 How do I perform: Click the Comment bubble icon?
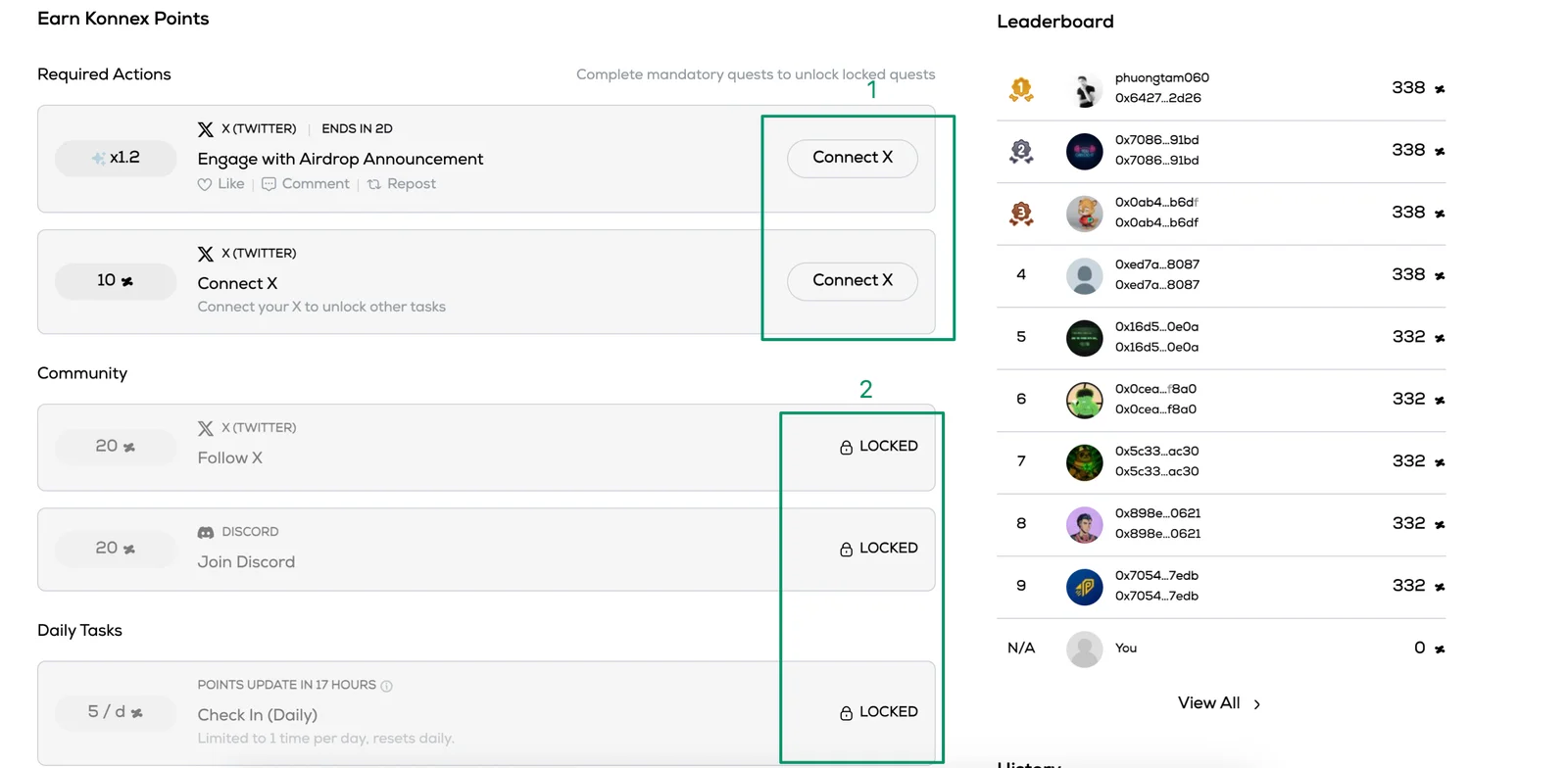[x=269, y=184]
